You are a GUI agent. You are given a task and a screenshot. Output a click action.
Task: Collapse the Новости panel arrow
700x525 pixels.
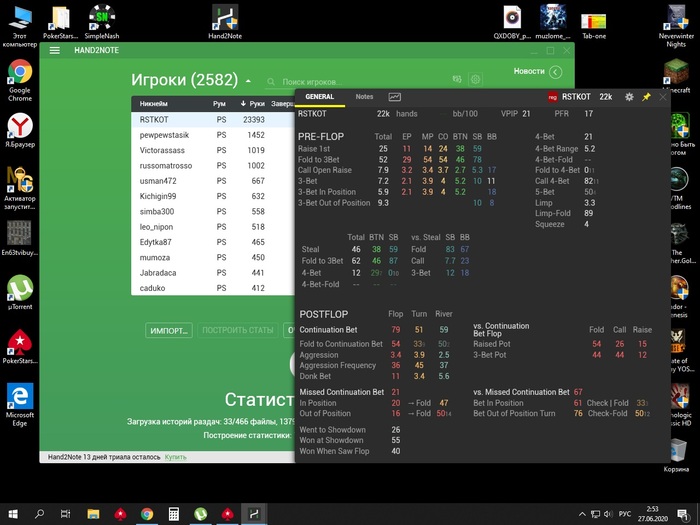pos(555,72)
